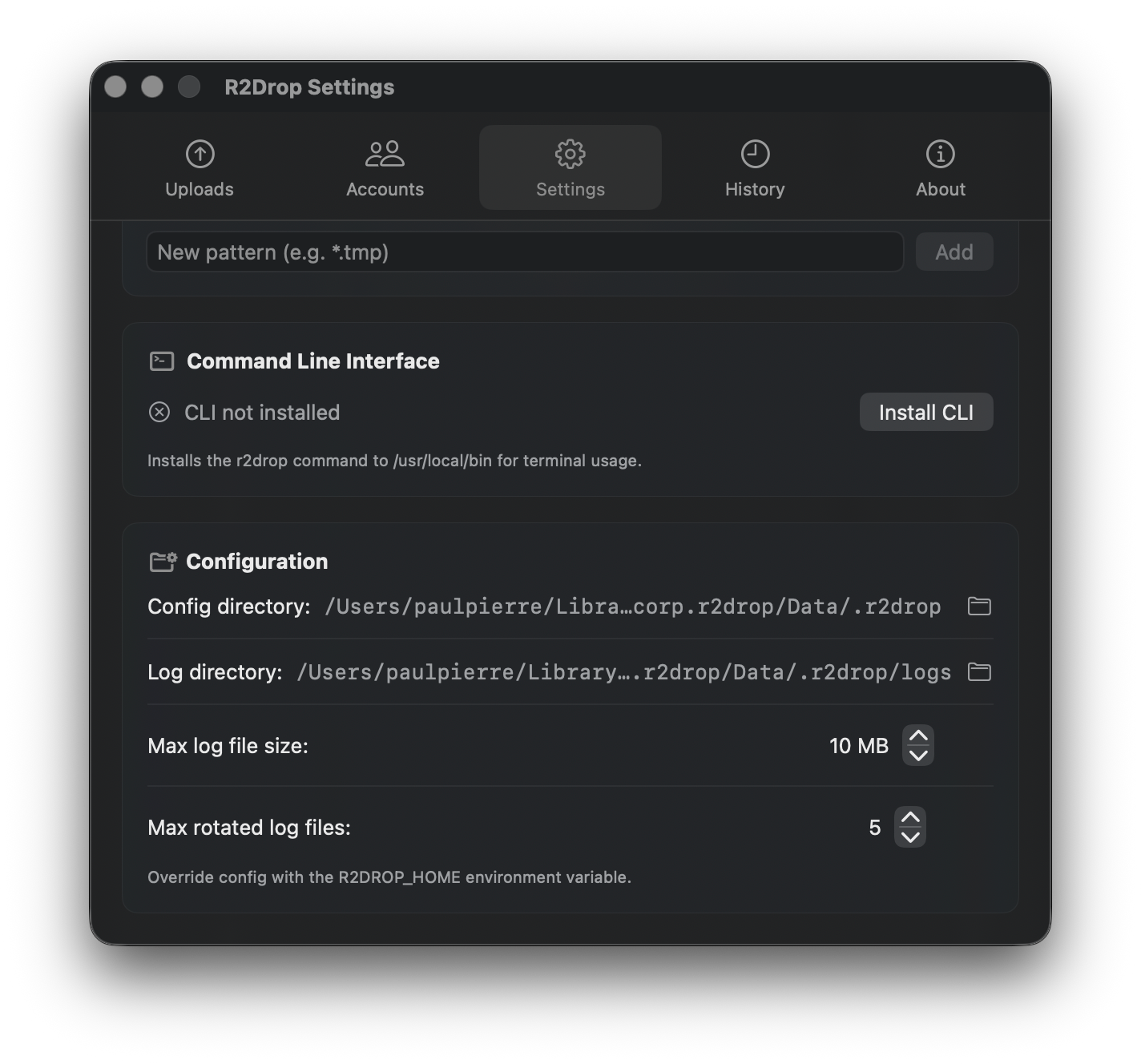Screen dimensions: 1141x1064
Task: Click the up arrow for Max rotated log files
Action: (909, 817)
